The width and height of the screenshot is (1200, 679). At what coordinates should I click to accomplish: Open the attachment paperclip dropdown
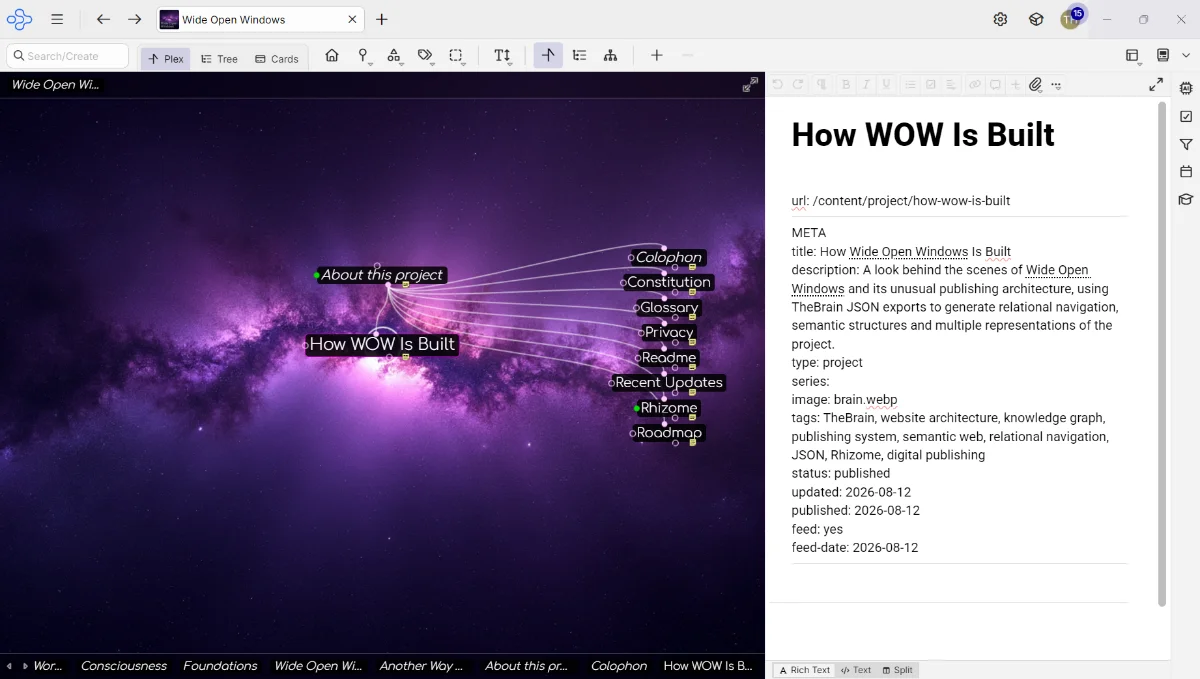click(1036, 85)
